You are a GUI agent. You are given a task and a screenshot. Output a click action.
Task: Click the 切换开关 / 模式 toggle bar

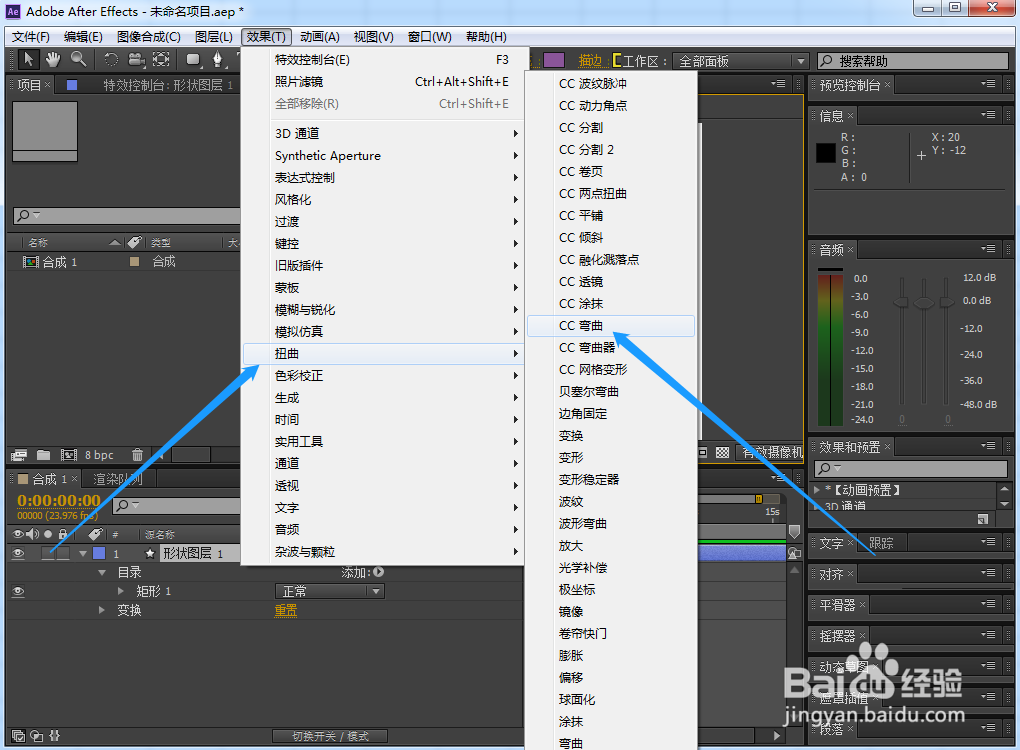330,736
